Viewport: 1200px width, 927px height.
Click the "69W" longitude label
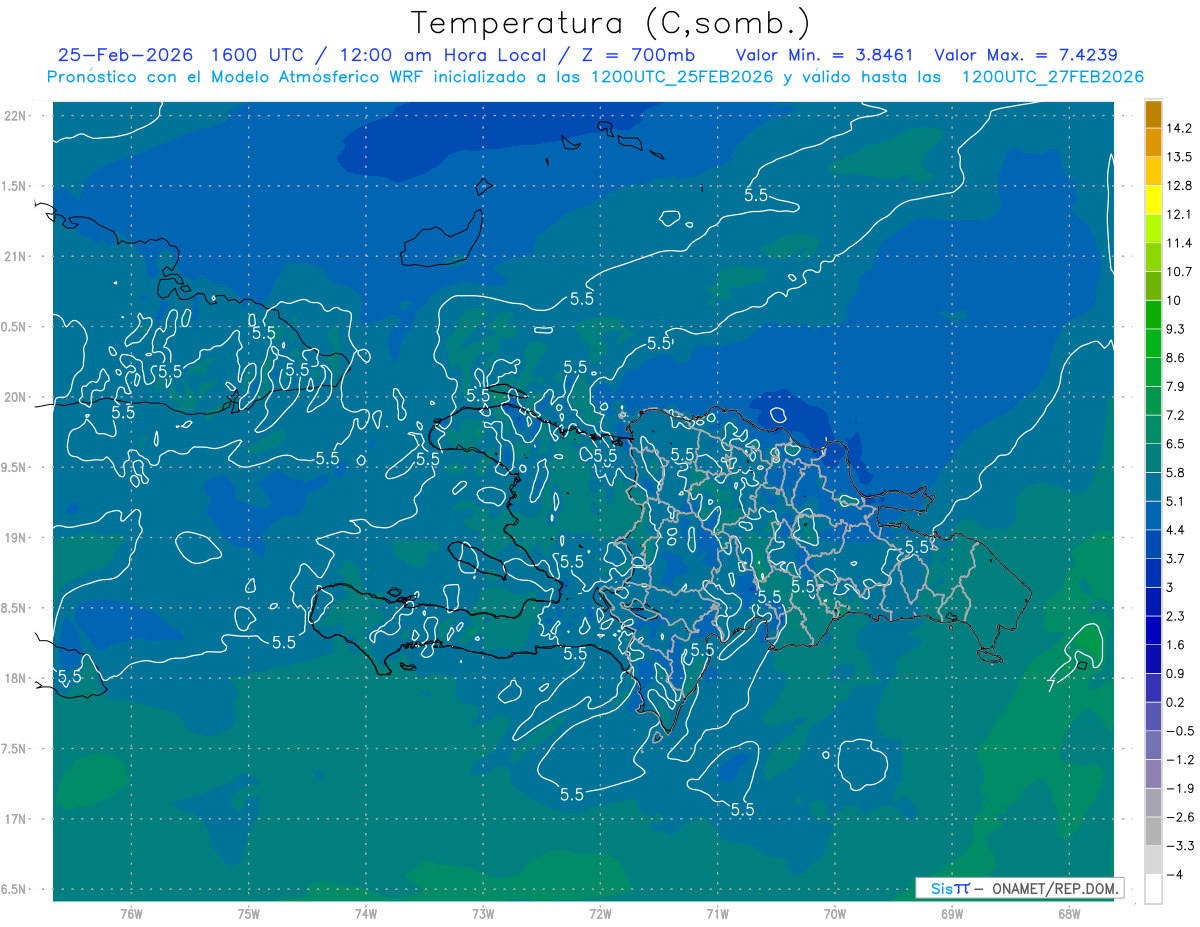coord(952,914)
